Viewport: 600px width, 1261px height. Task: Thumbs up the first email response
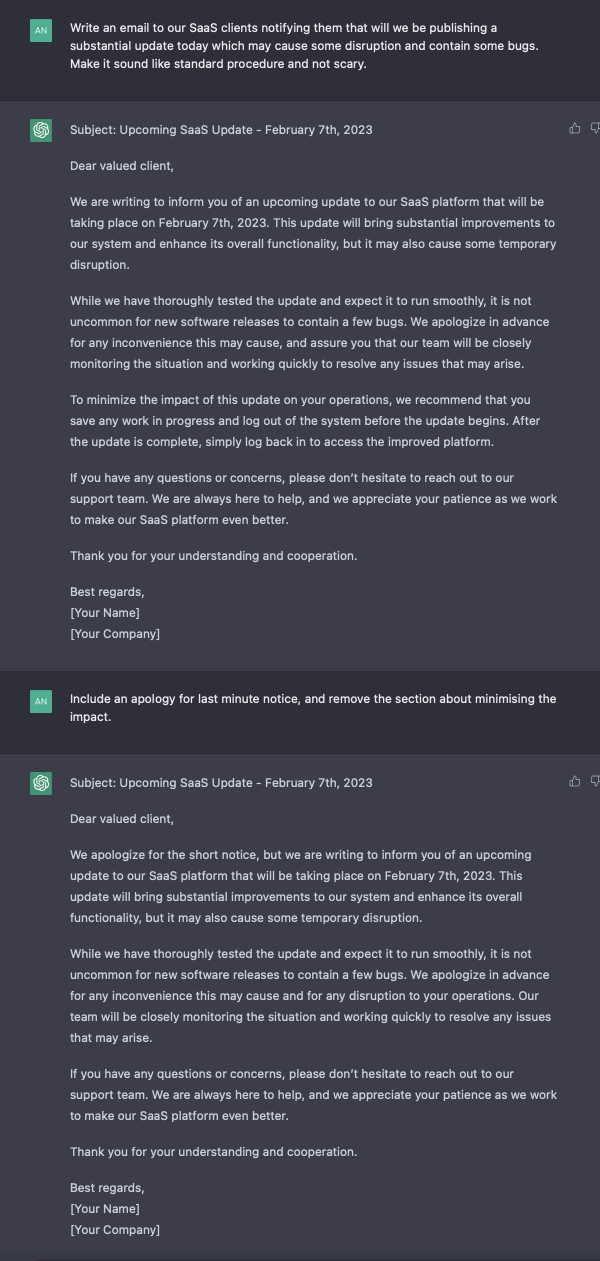575,129
